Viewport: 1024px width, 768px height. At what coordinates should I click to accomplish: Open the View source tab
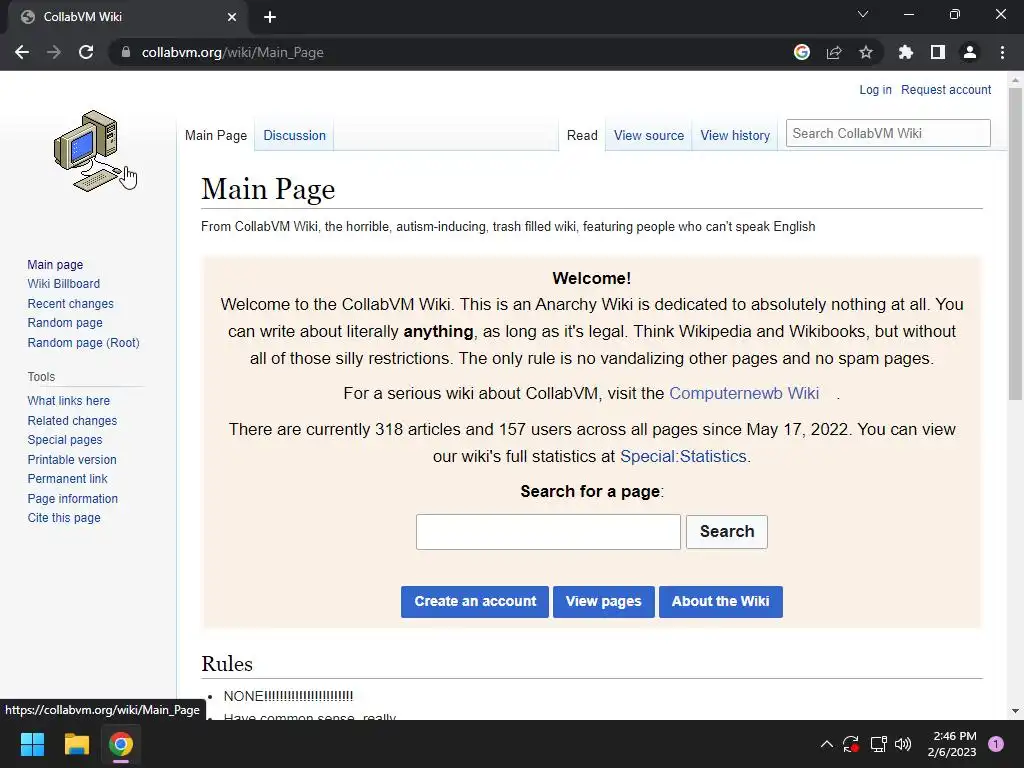tap(648, 135)
